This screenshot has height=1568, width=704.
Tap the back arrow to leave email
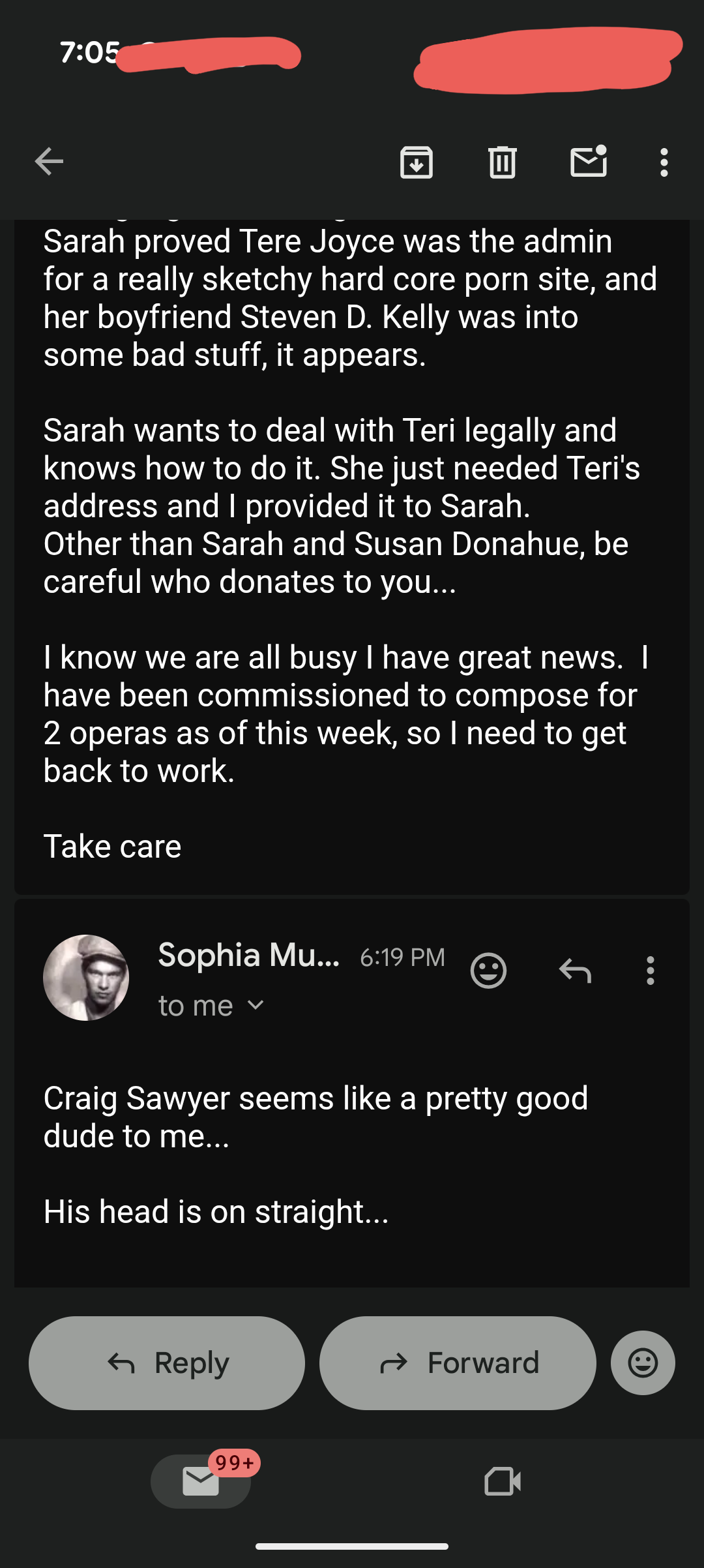[49, 162]
